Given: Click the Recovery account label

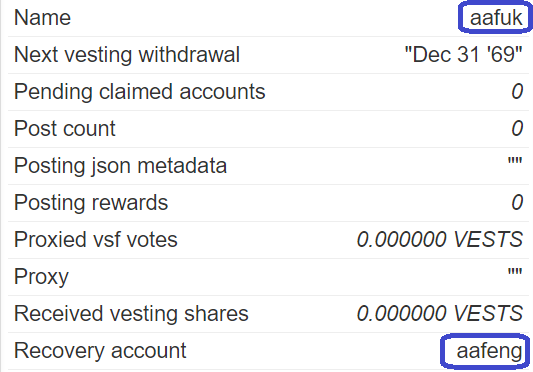Looking at the screenshot, I should click(100, 351).
